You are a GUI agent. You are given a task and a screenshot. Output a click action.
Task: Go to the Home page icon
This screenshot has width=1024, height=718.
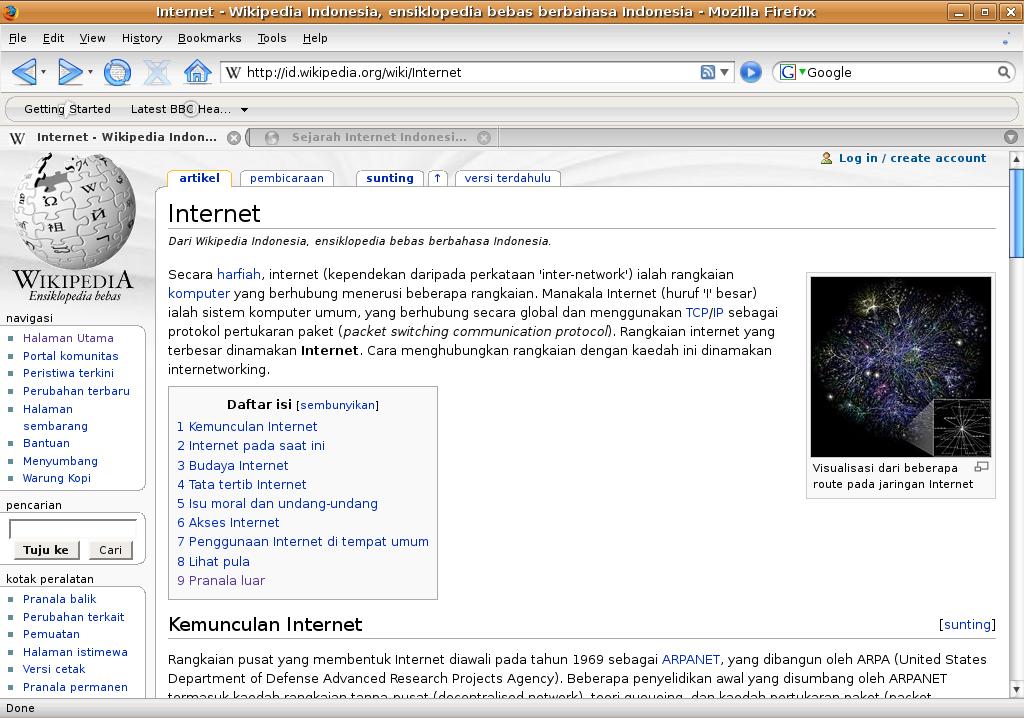pos(197,72)
